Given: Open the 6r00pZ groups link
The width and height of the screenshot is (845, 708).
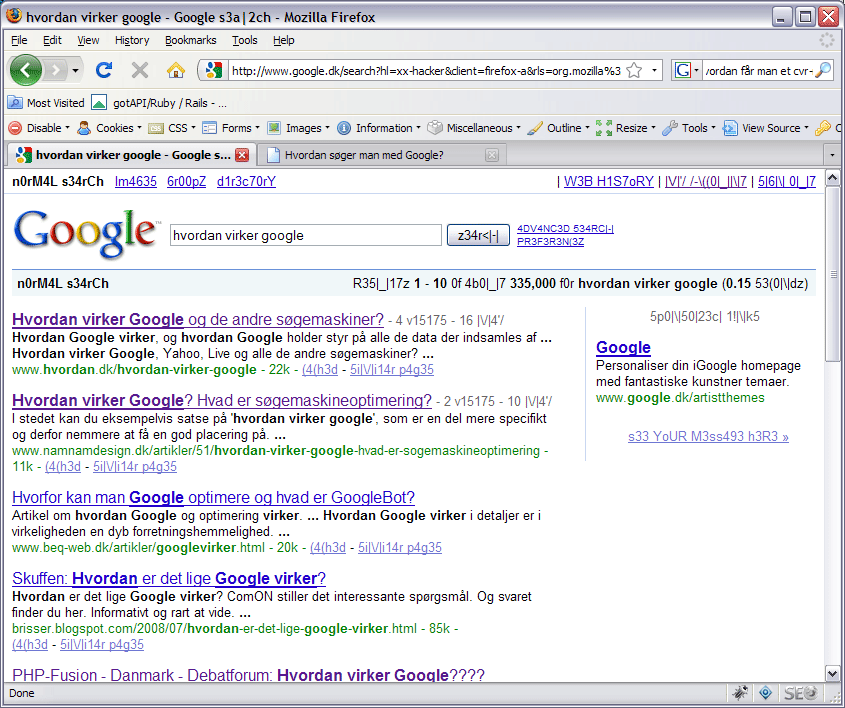Looking at the screenshot, I should pyautogui.click(x=186, y=182).
